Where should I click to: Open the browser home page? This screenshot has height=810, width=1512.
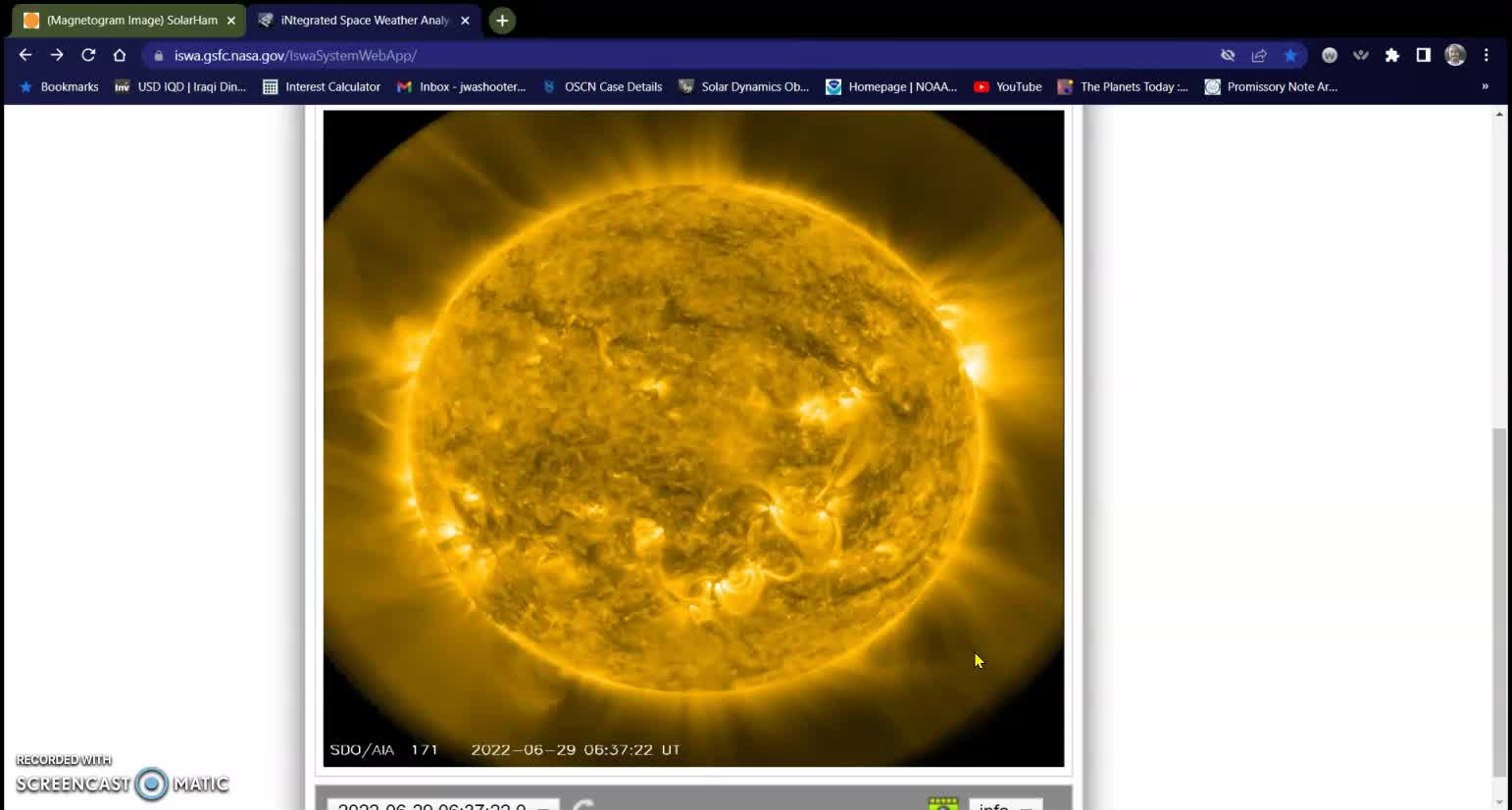click(x=120, y=55)
